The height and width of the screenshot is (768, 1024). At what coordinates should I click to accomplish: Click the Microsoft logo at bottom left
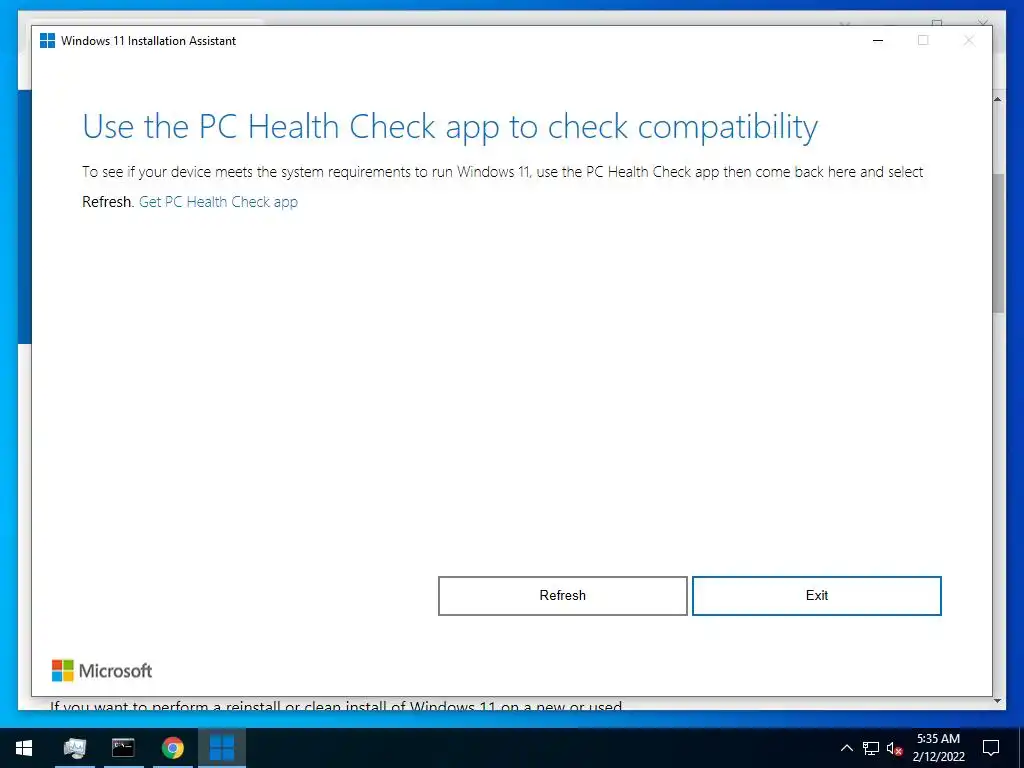(102, 671)
